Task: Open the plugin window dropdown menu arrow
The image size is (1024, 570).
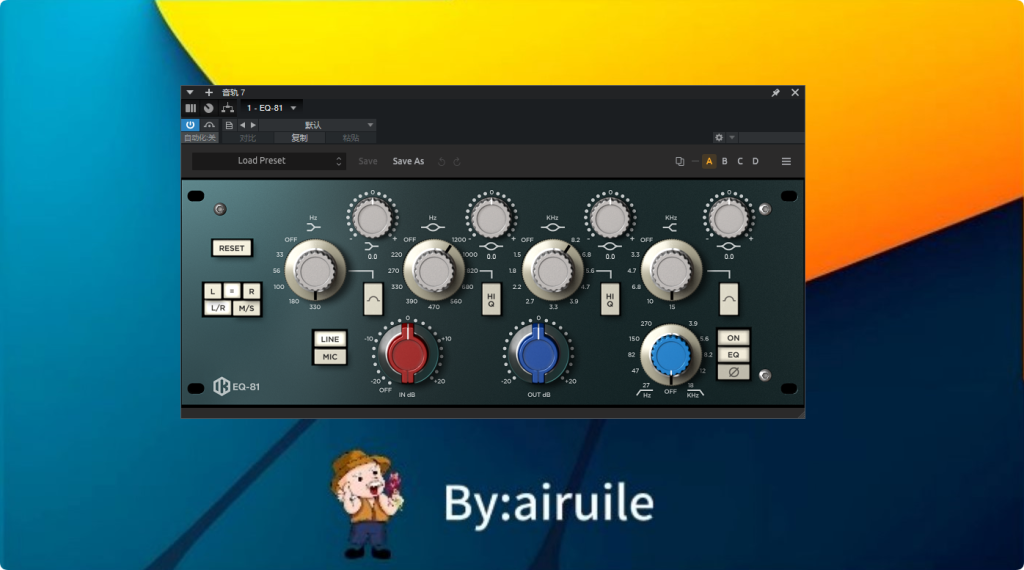Action: pos(189,93)
